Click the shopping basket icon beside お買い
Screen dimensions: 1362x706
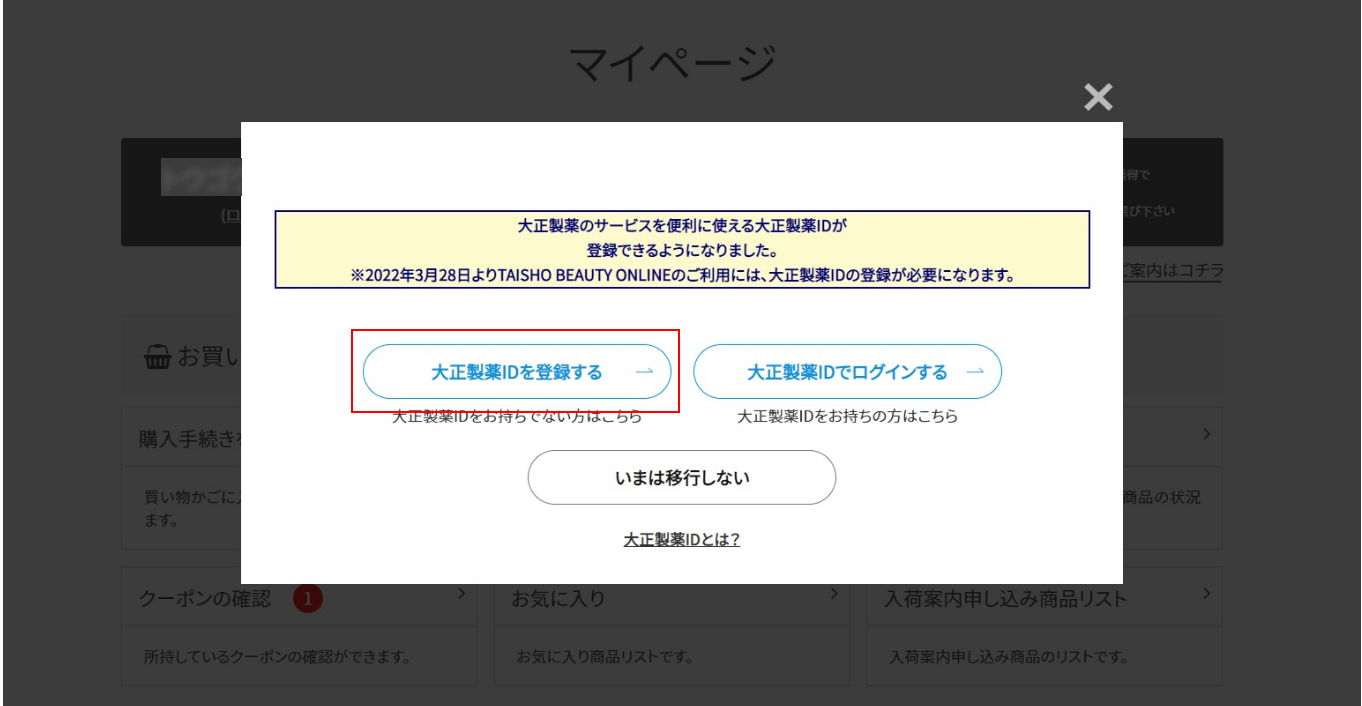[x=157, y=357]
